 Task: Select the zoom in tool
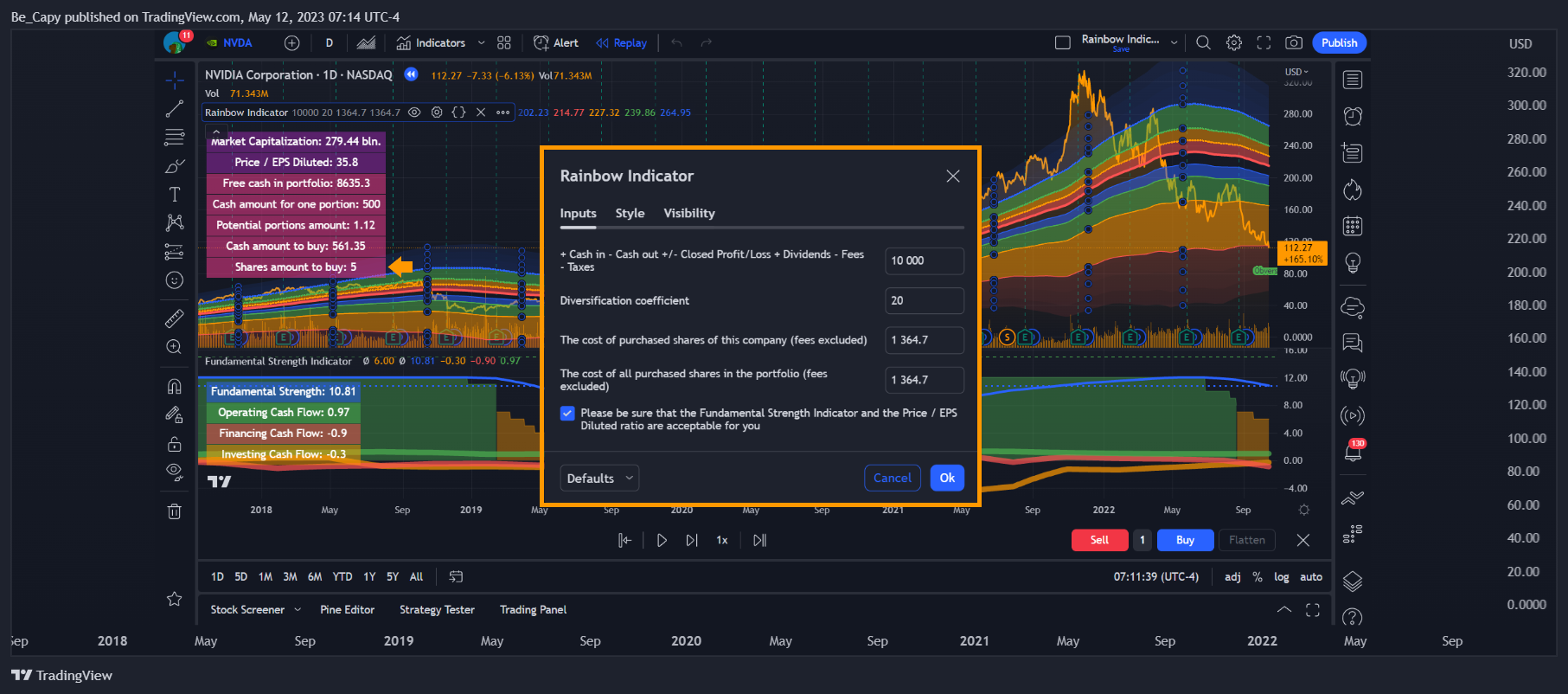click(175, 347)
